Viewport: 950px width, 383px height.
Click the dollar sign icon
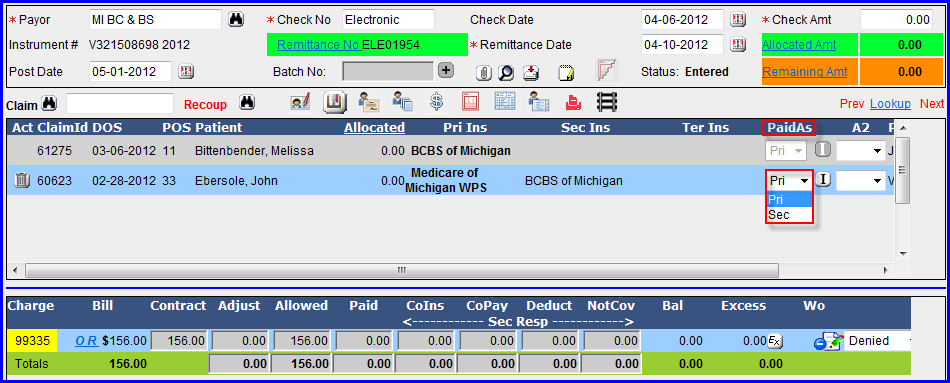436,102
